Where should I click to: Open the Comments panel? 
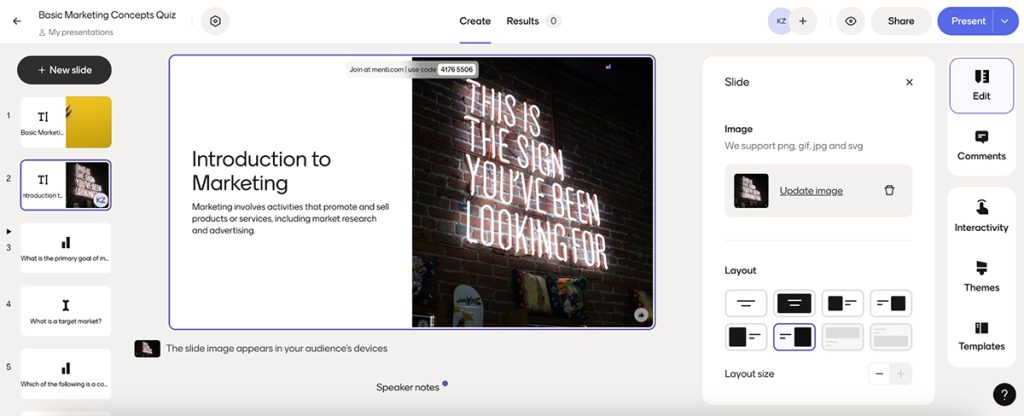[981, 145]
